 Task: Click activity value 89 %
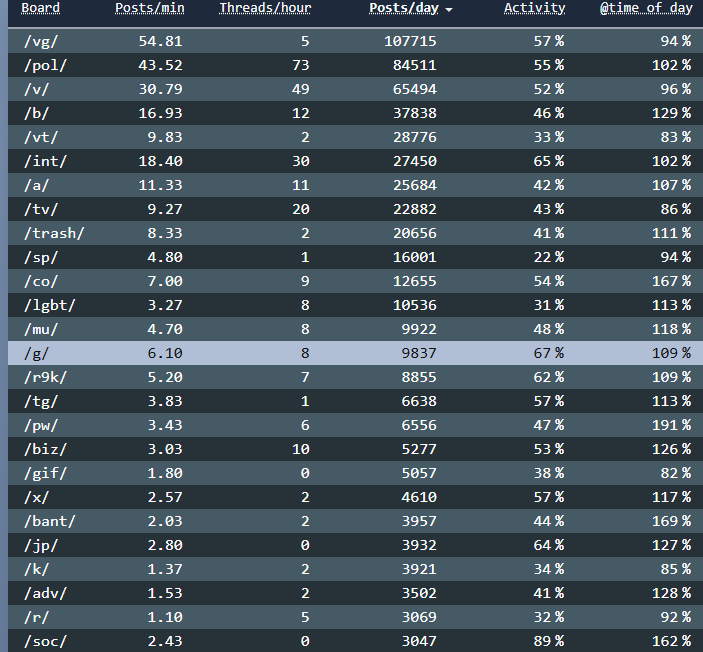tap(548, 641)
